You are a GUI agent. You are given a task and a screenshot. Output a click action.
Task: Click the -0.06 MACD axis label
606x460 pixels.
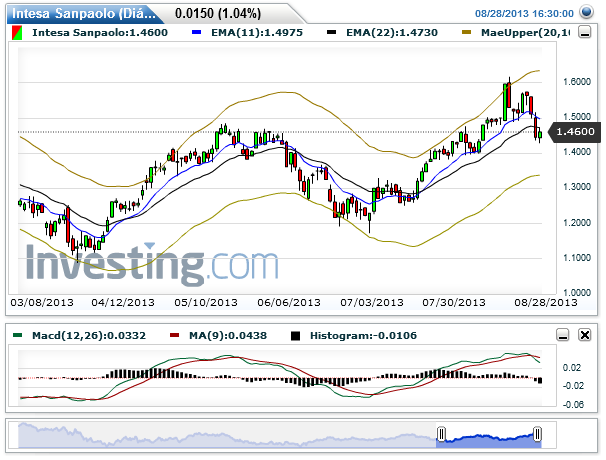click(573, 404)
